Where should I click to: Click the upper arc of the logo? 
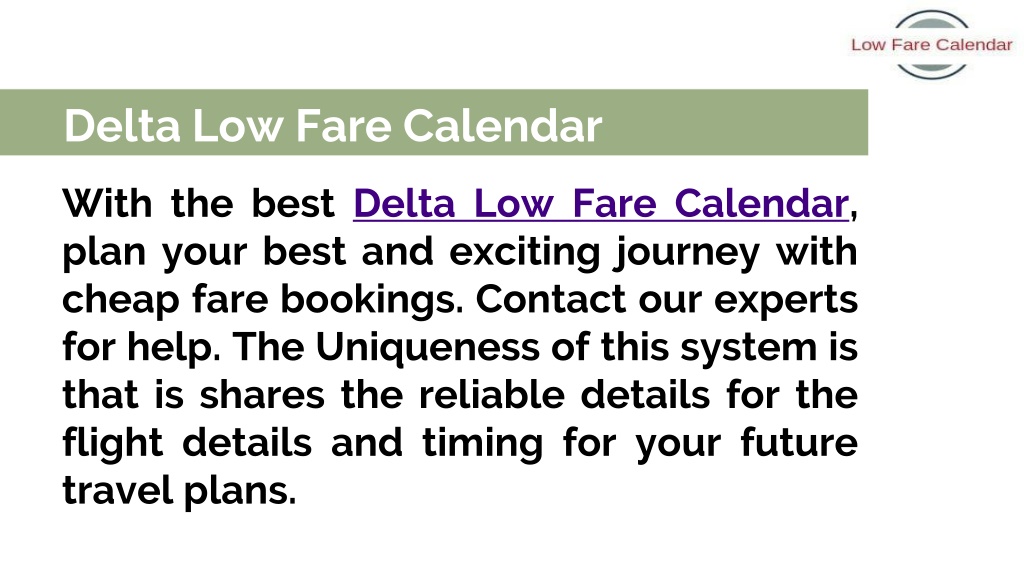[932, 21]
